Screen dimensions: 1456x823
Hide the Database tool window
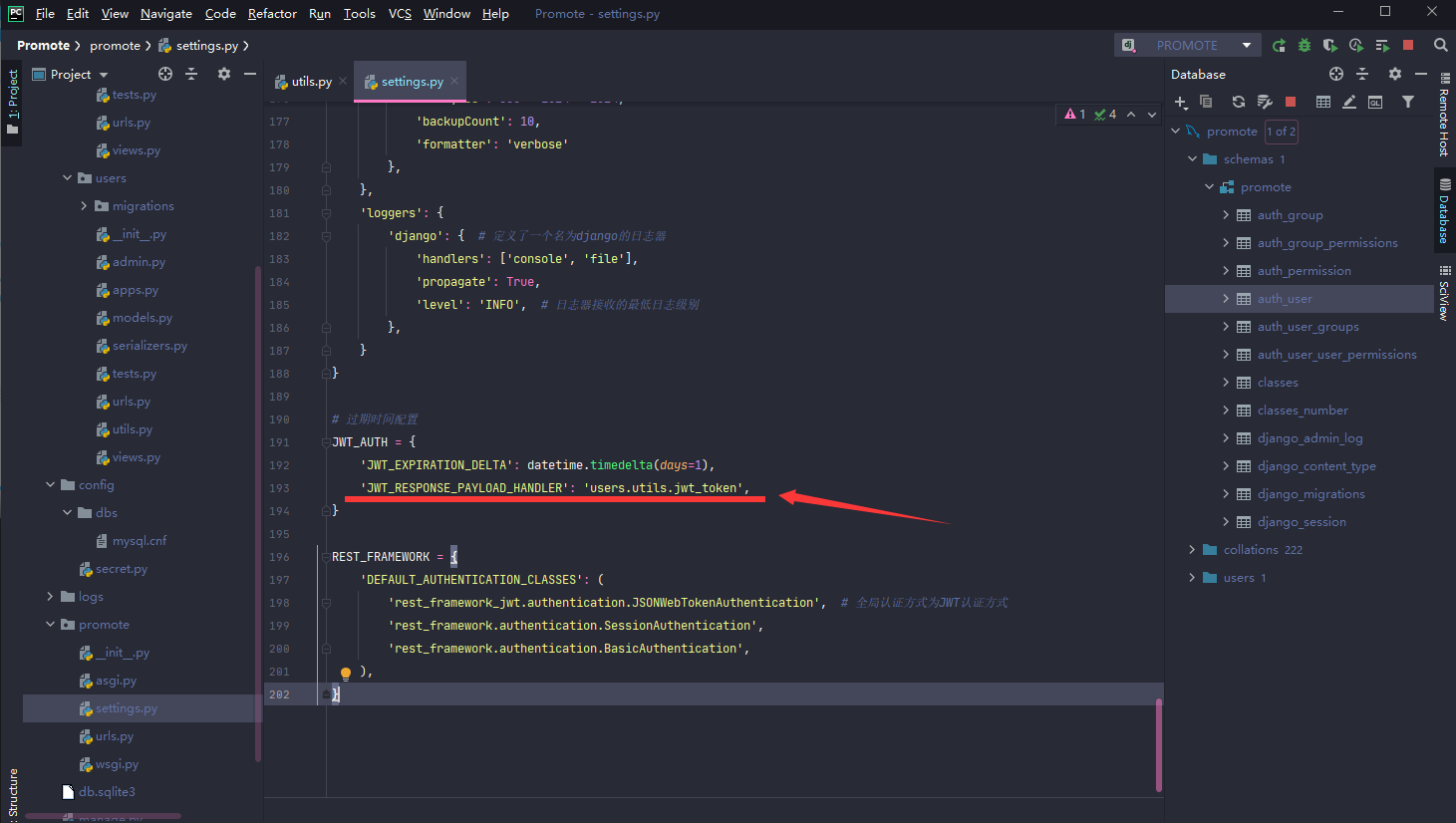click(1421, 74)
